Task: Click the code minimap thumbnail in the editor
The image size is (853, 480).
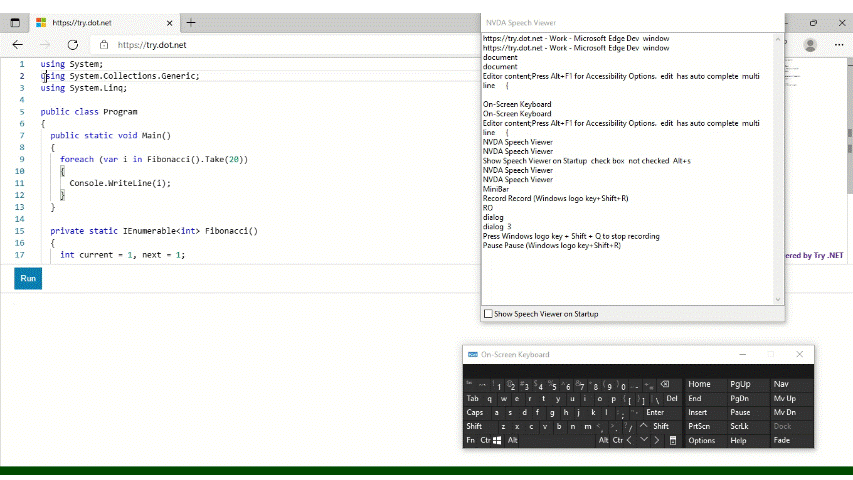Action: click(794, 73)
